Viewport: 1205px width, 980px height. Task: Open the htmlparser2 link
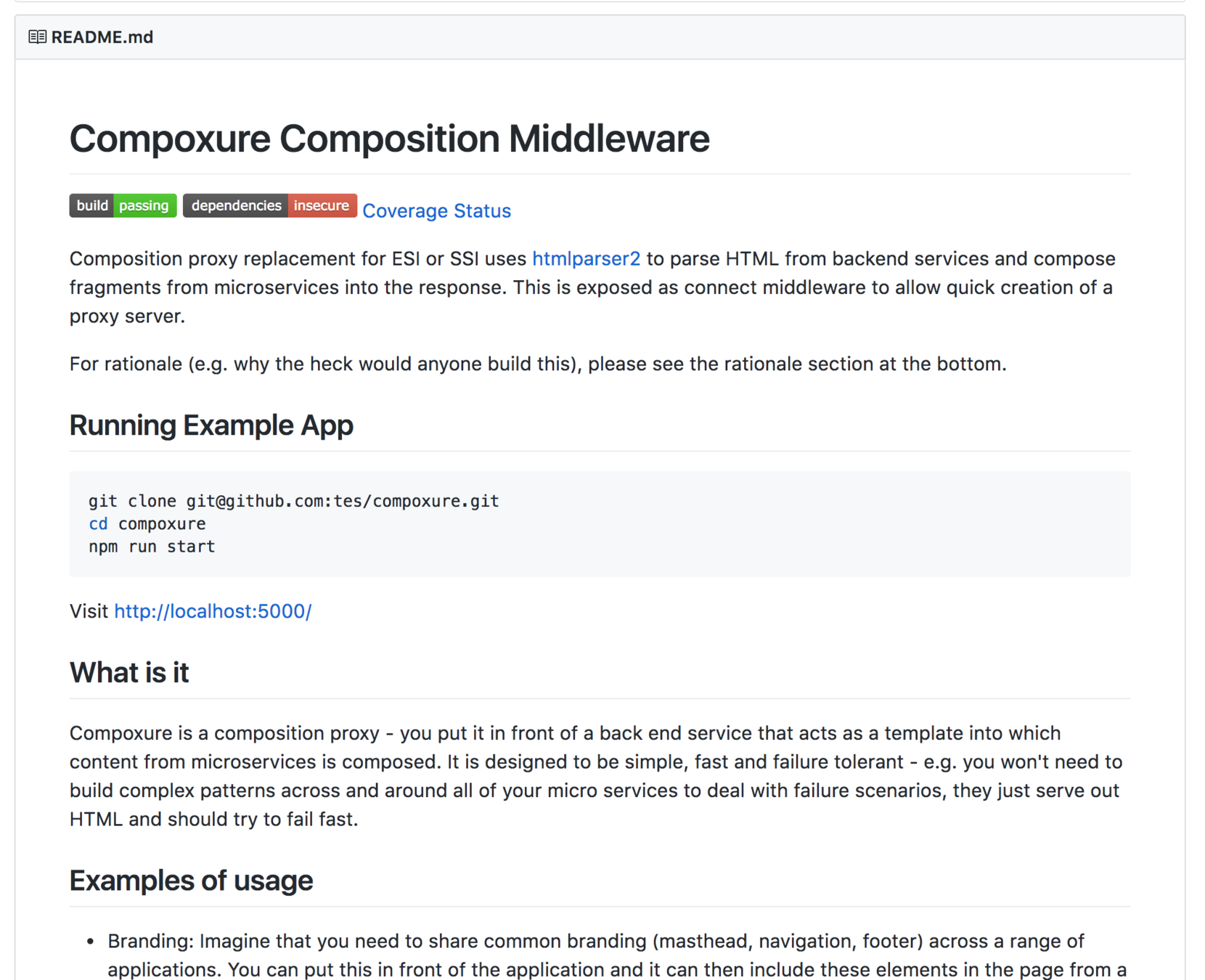[x=586, y=258]
